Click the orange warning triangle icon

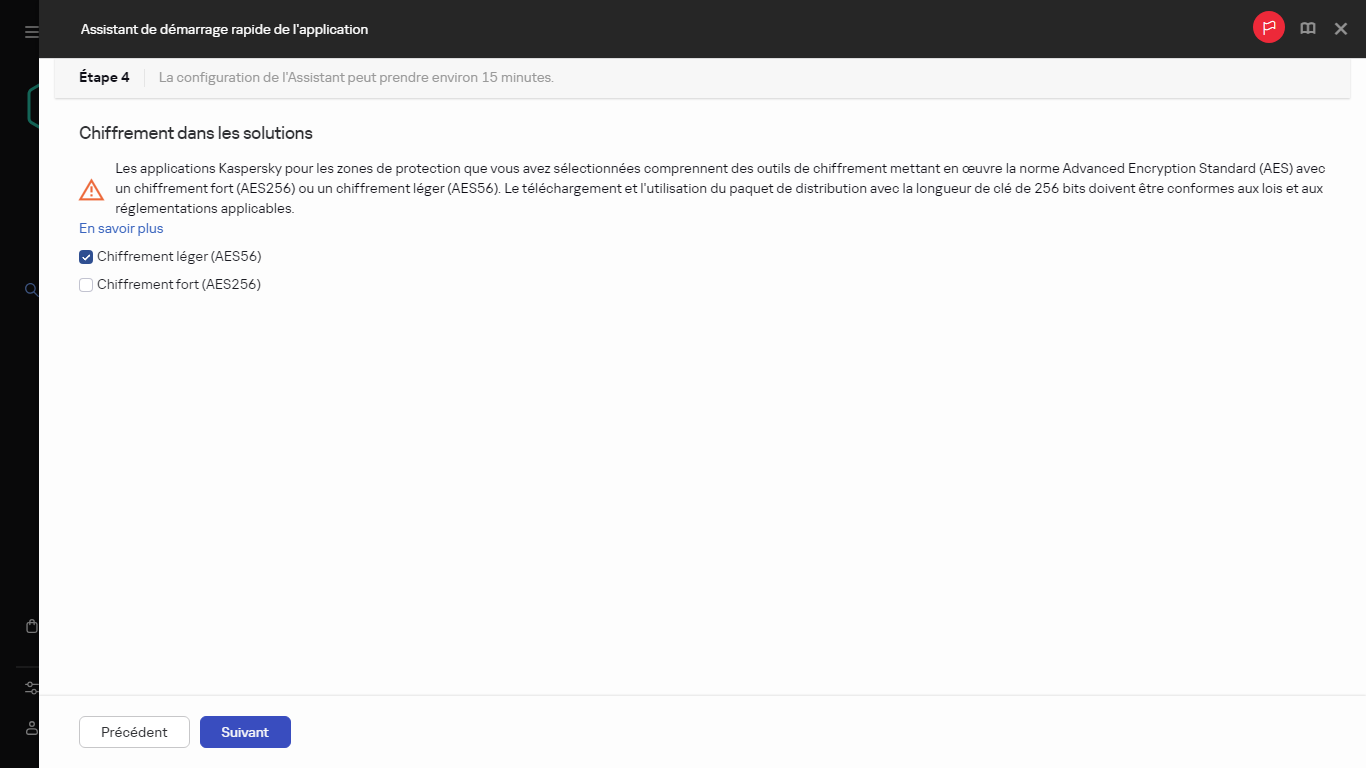click(91, 188)
